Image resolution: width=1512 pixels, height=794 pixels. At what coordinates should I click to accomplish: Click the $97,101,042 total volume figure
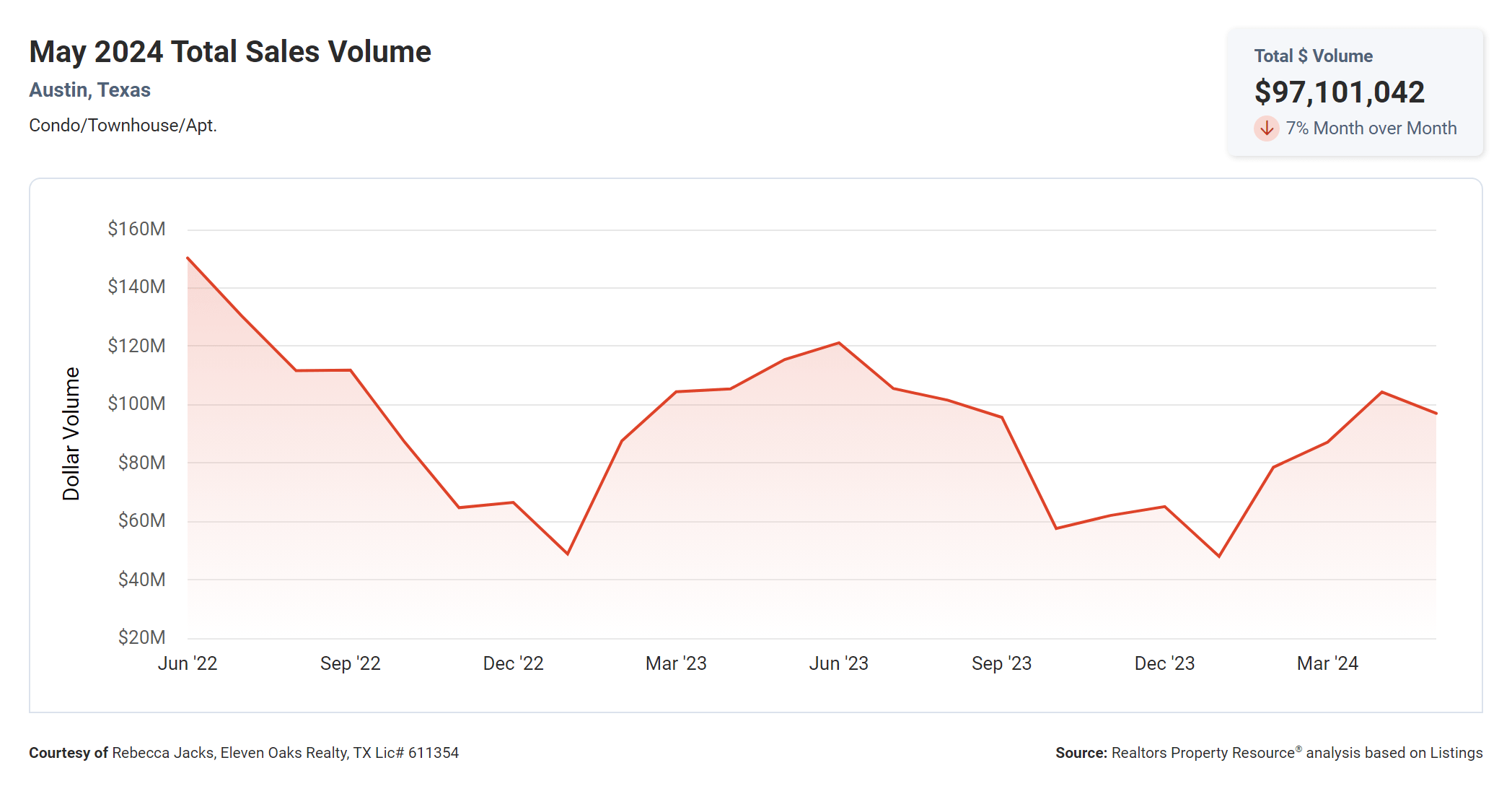pyautogui.click(x=1339, y=92)
